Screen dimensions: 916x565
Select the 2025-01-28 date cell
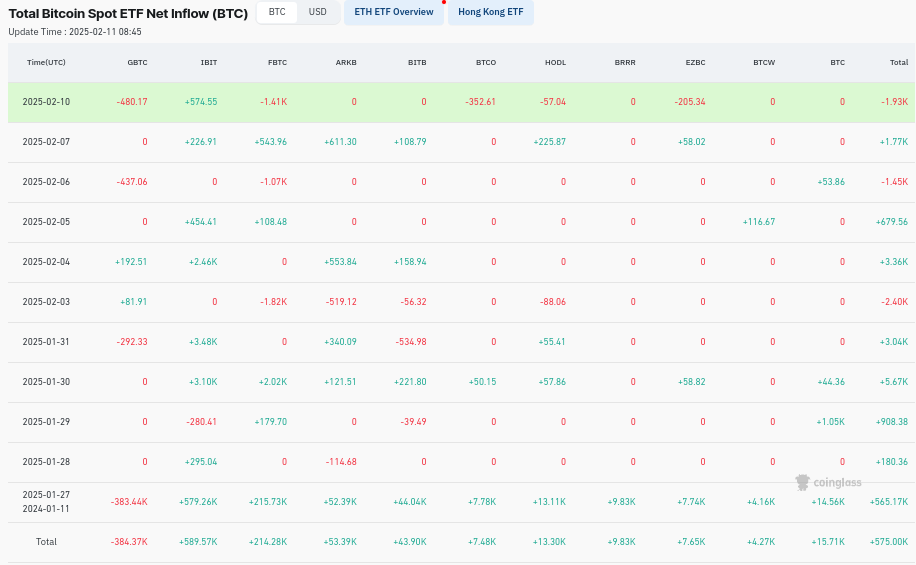click(46, 462)
